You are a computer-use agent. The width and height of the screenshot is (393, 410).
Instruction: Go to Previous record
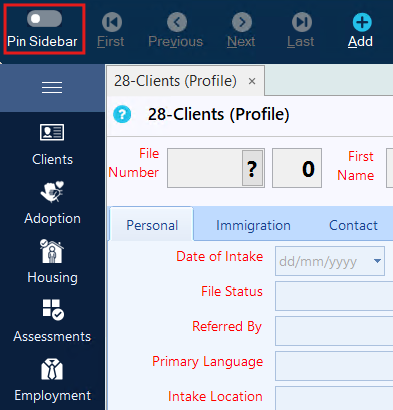[176, 30]
